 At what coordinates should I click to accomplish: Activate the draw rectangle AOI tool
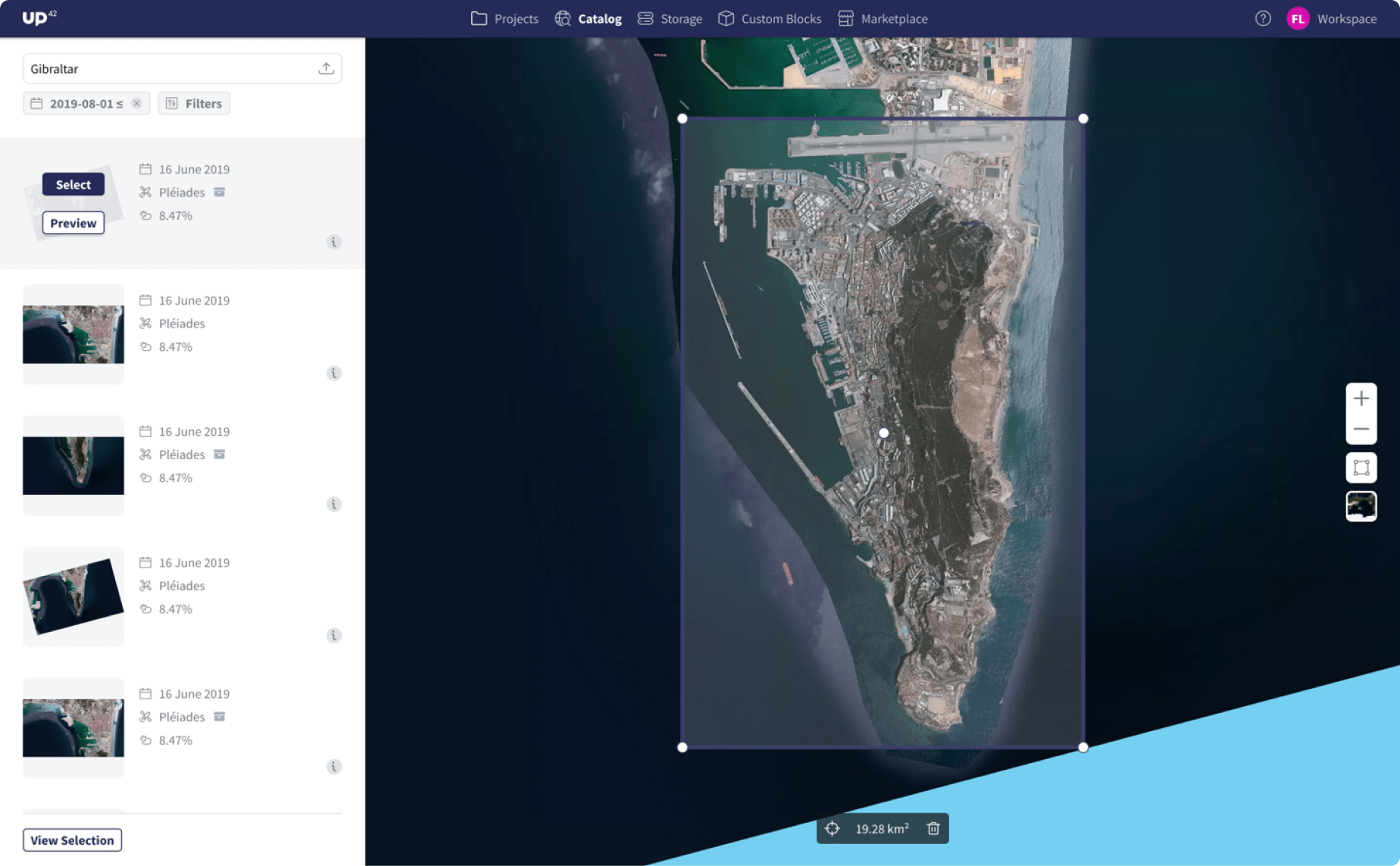pos(1361,467)
